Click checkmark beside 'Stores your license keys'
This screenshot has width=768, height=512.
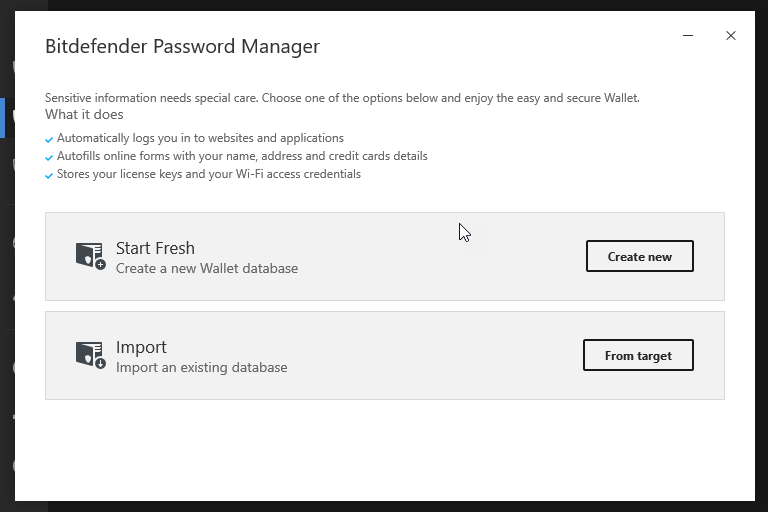pos(49,176)
